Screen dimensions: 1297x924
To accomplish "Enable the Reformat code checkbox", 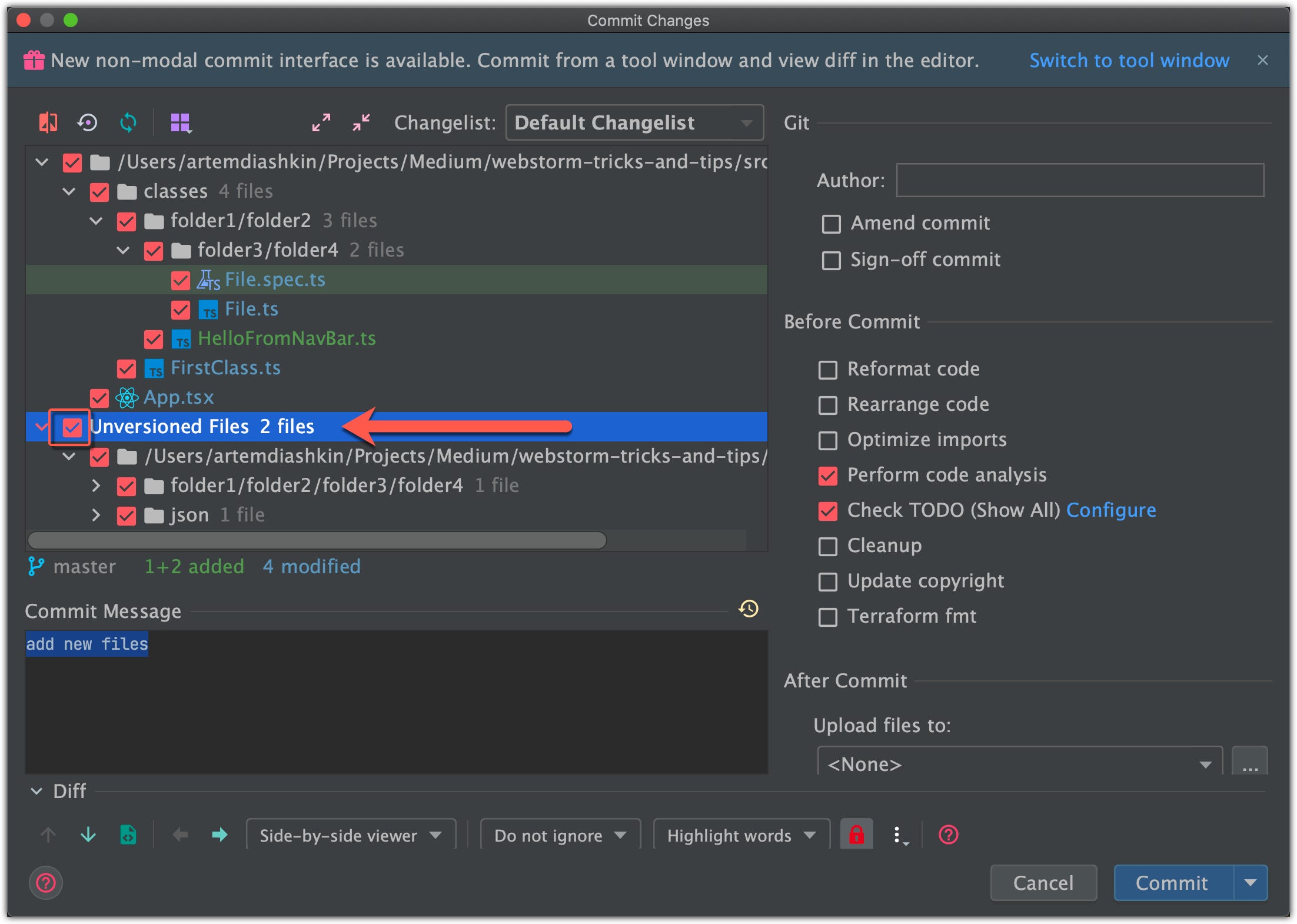I will coord(828,370).
